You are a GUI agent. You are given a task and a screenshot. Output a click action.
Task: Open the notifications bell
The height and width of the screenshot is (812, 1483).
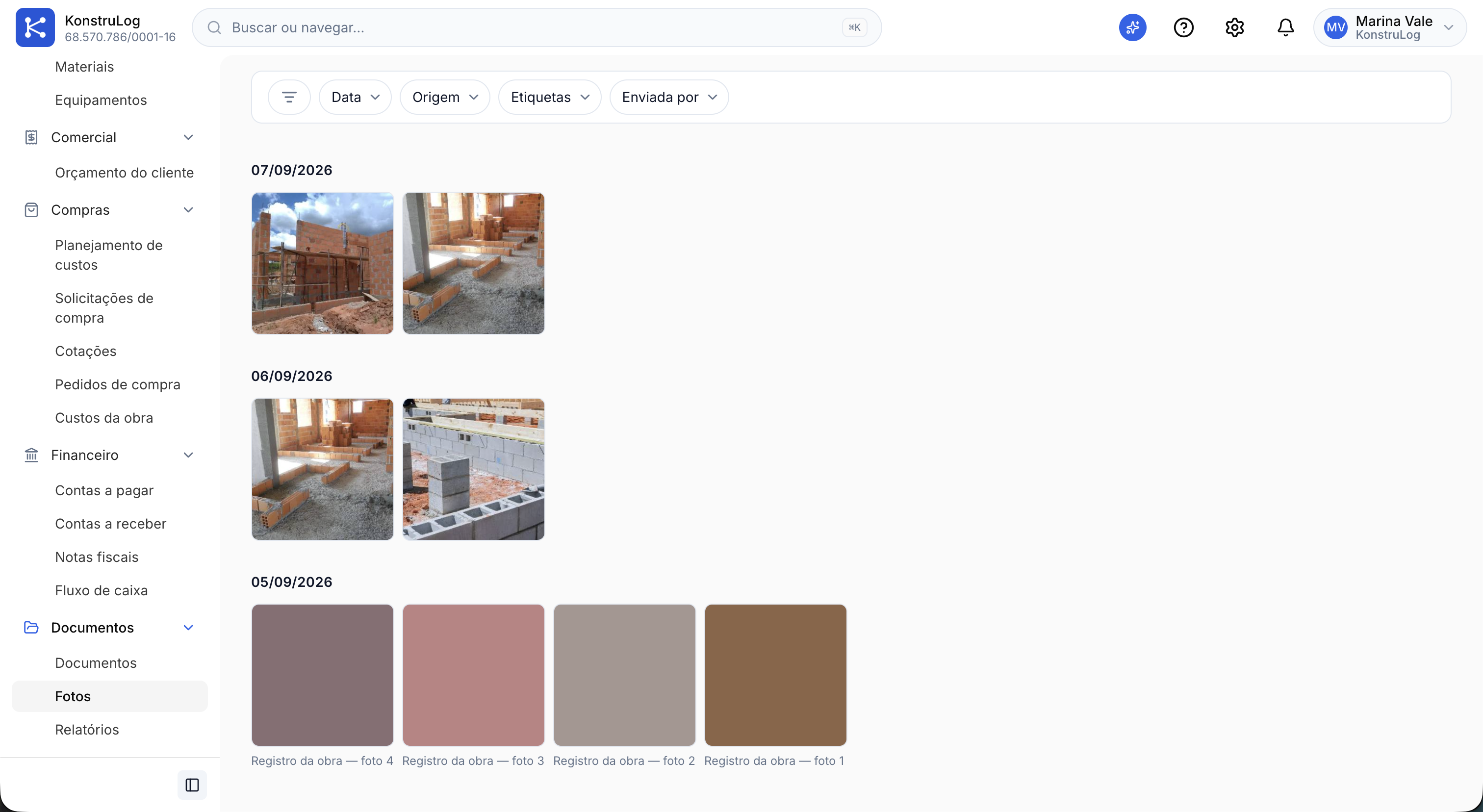1285,27
